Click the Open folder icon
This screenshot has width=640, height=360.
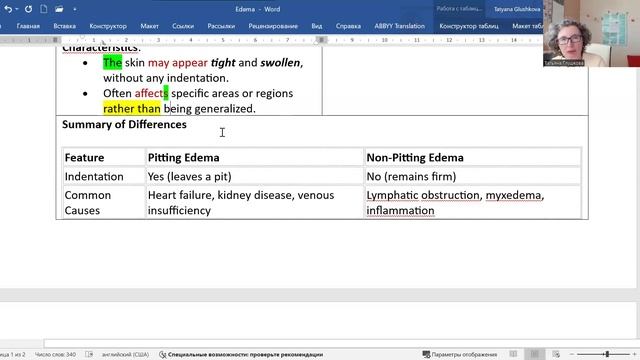click(59, 9)
